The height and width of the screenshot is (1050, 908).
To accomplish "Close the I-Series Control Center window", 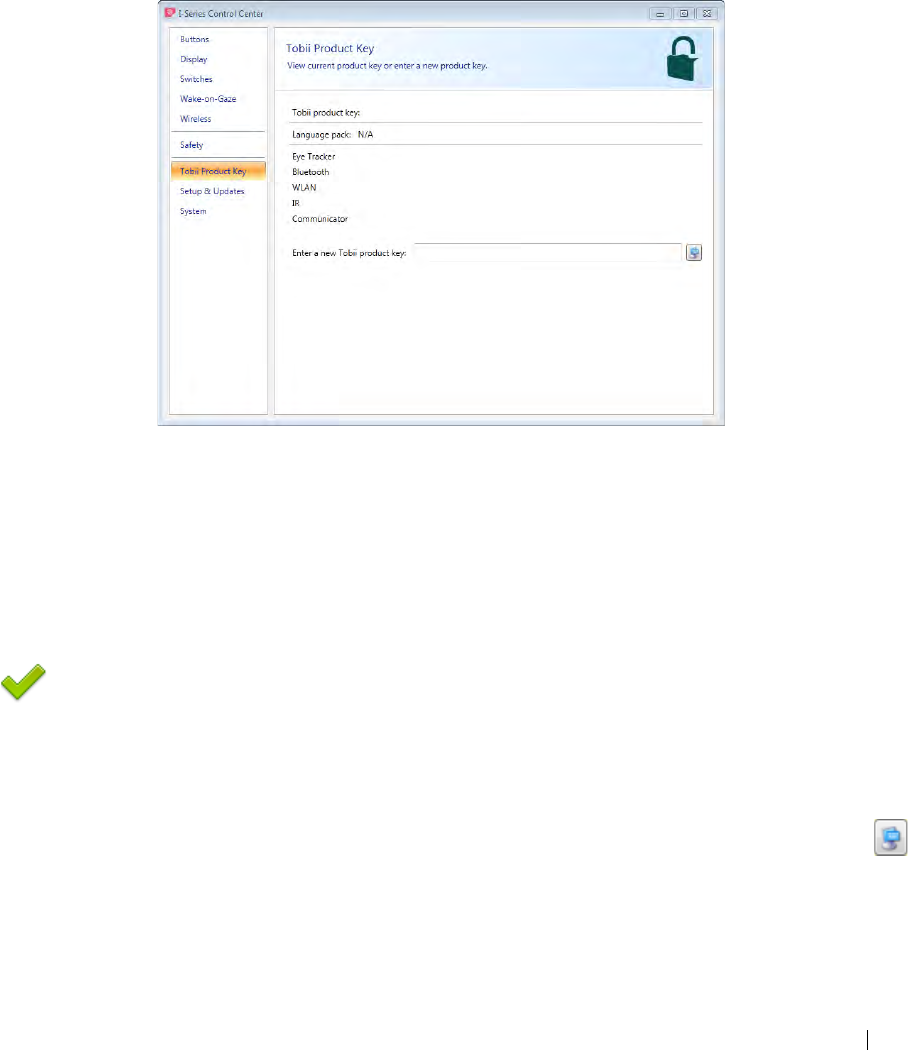I will [x=707, y=13].
